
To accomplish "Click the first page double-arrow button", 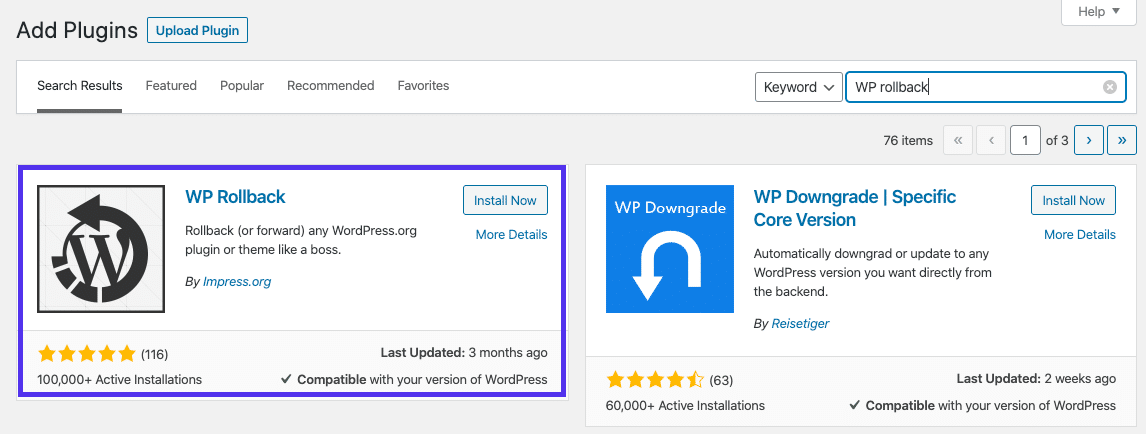I will pos(957,141).
